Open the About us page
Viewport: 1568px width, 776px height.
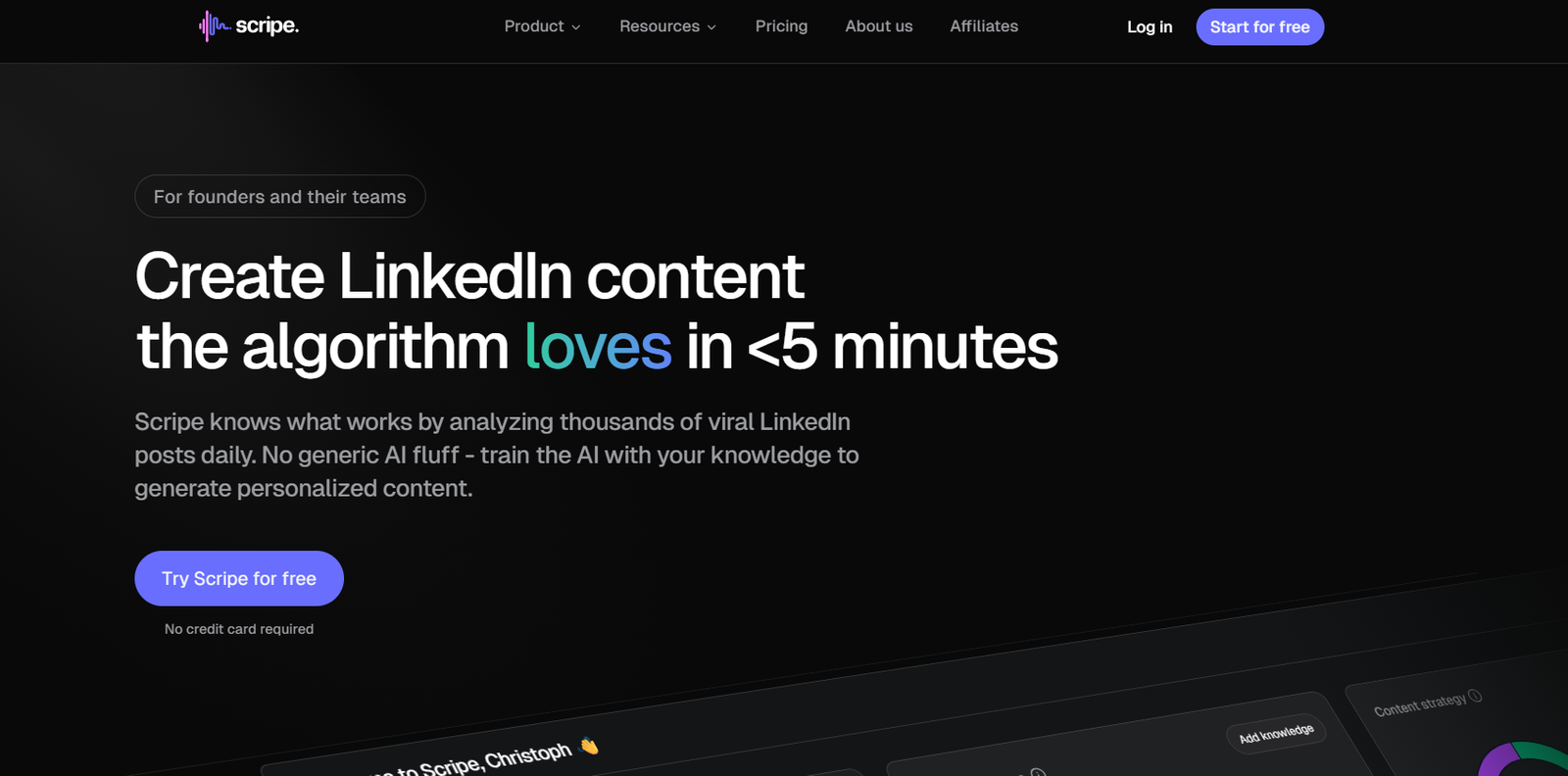point(878,26)
